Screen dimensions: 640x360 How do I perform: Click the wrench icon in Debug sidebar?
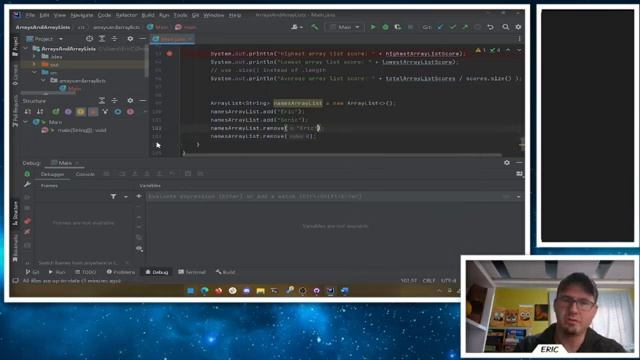pyautogui.click(x=27, y=184)
